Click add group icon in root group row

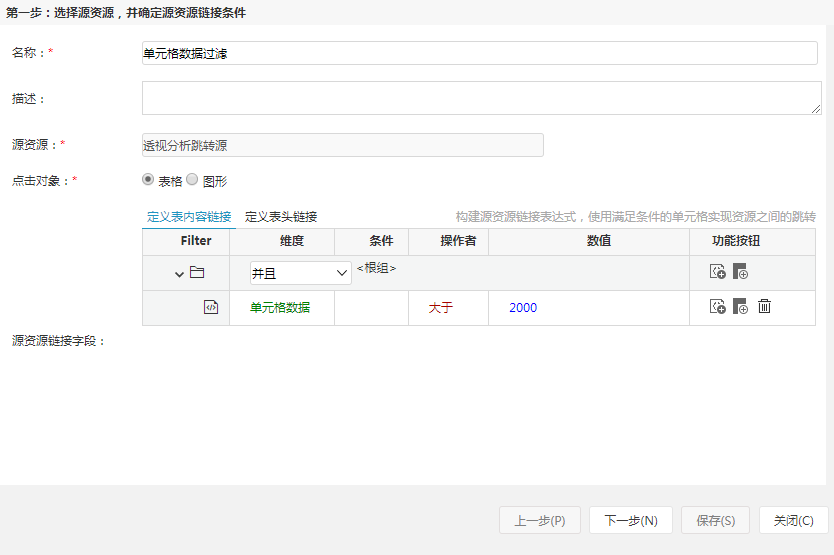pyautogui.click(x=740, y=271)
